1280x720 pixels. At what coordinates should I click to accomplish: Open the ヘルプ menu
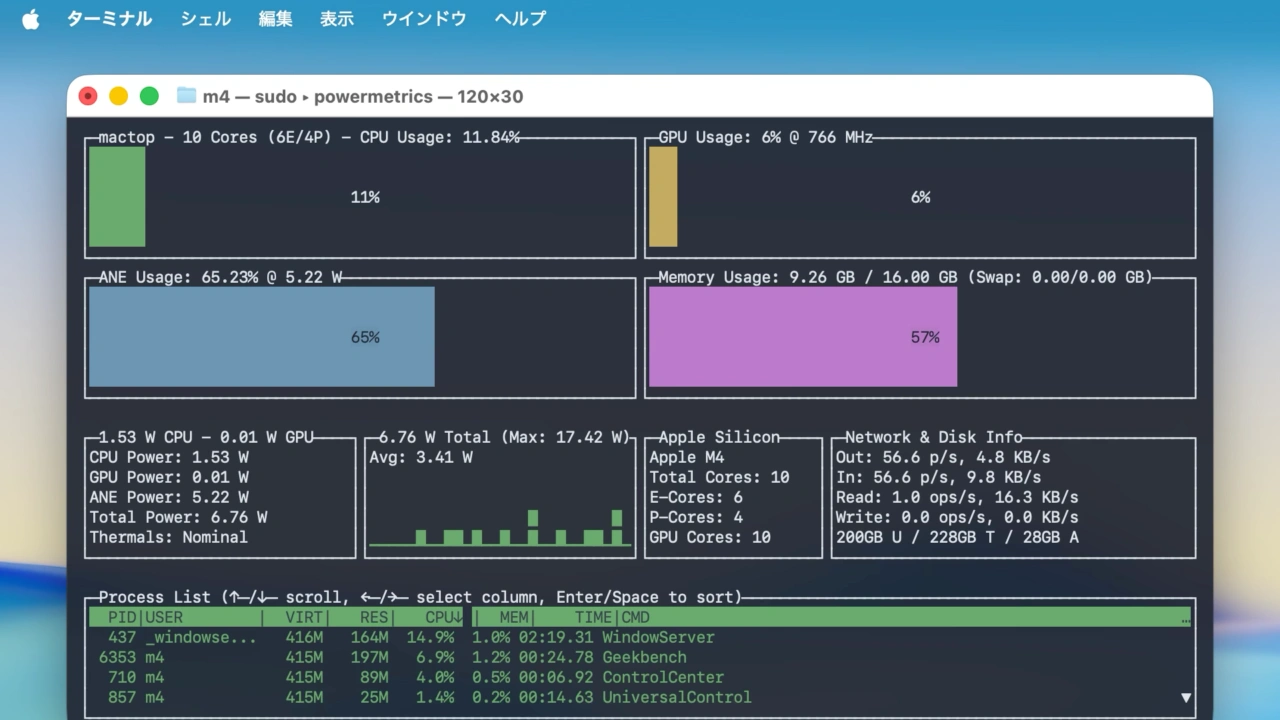(519, 18)
